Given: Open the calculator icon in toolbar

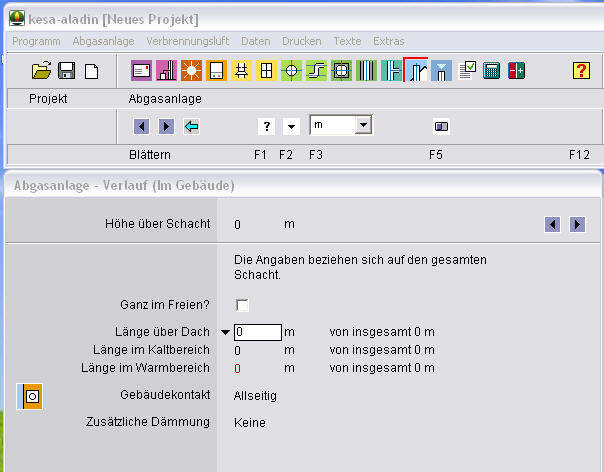Looking at the screenshot, I should [x=491, y=71].
